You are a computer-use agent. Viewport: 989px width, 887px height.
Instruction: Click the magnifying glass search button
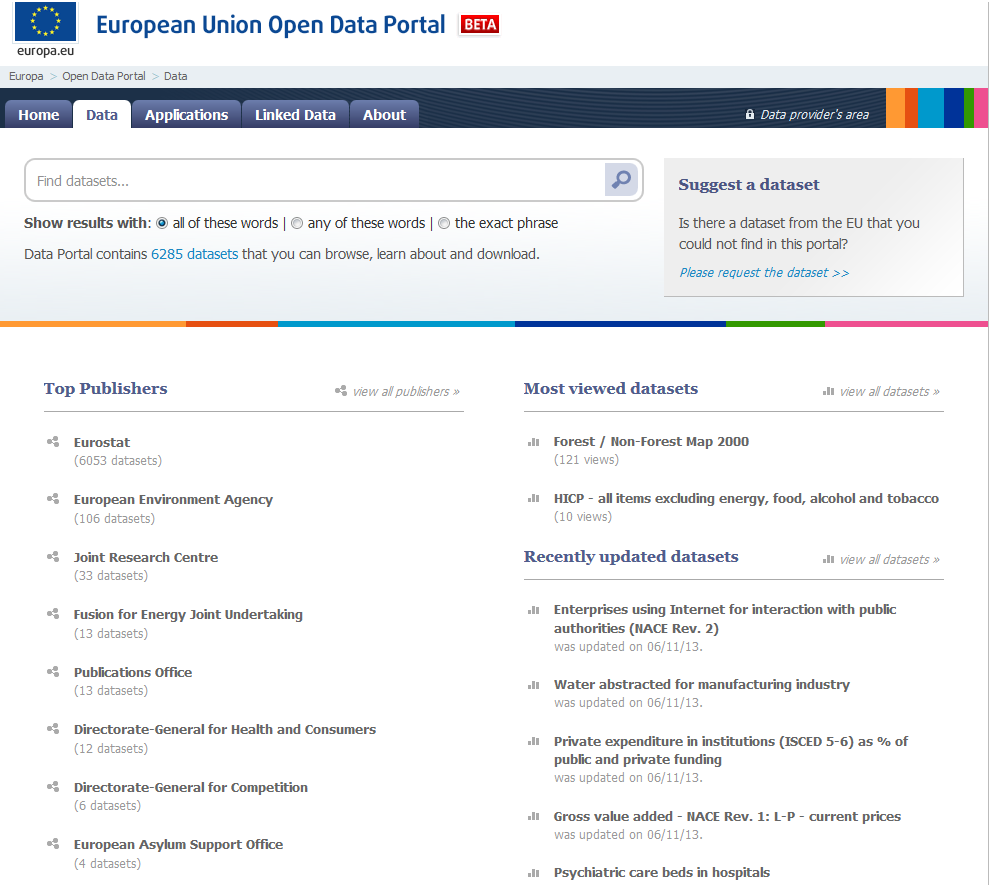tap(621, 180)
